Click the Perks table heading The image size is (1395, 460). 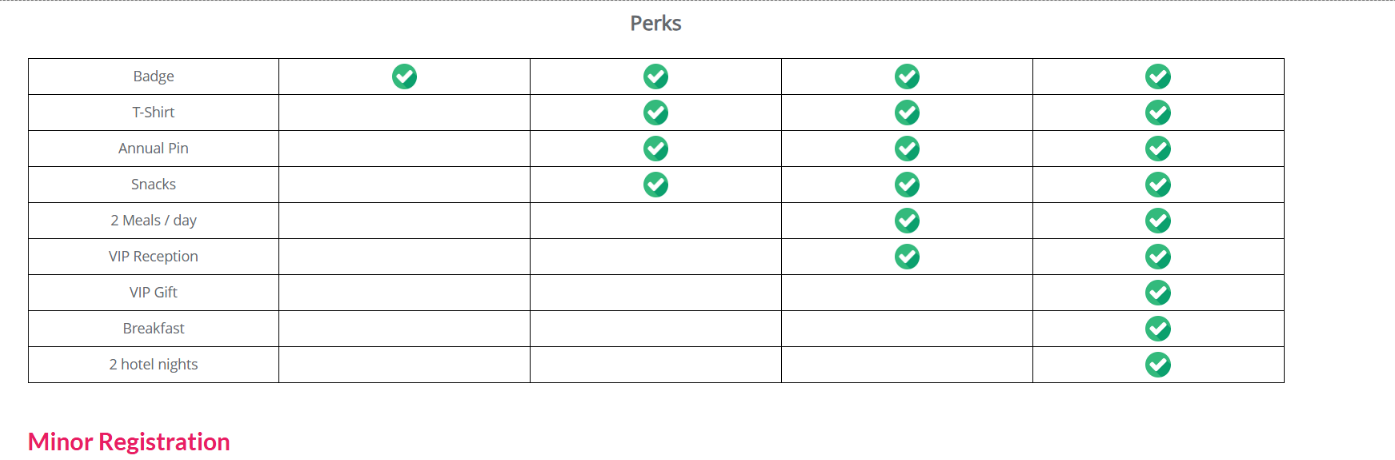coord(656,23)
